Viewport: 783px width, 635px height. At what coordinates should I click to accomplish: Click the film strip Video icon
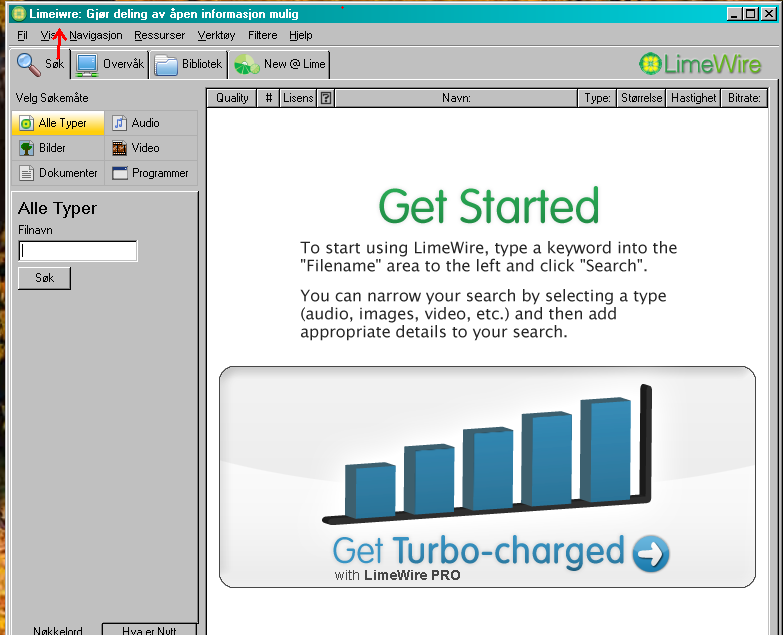coord(119,148)
